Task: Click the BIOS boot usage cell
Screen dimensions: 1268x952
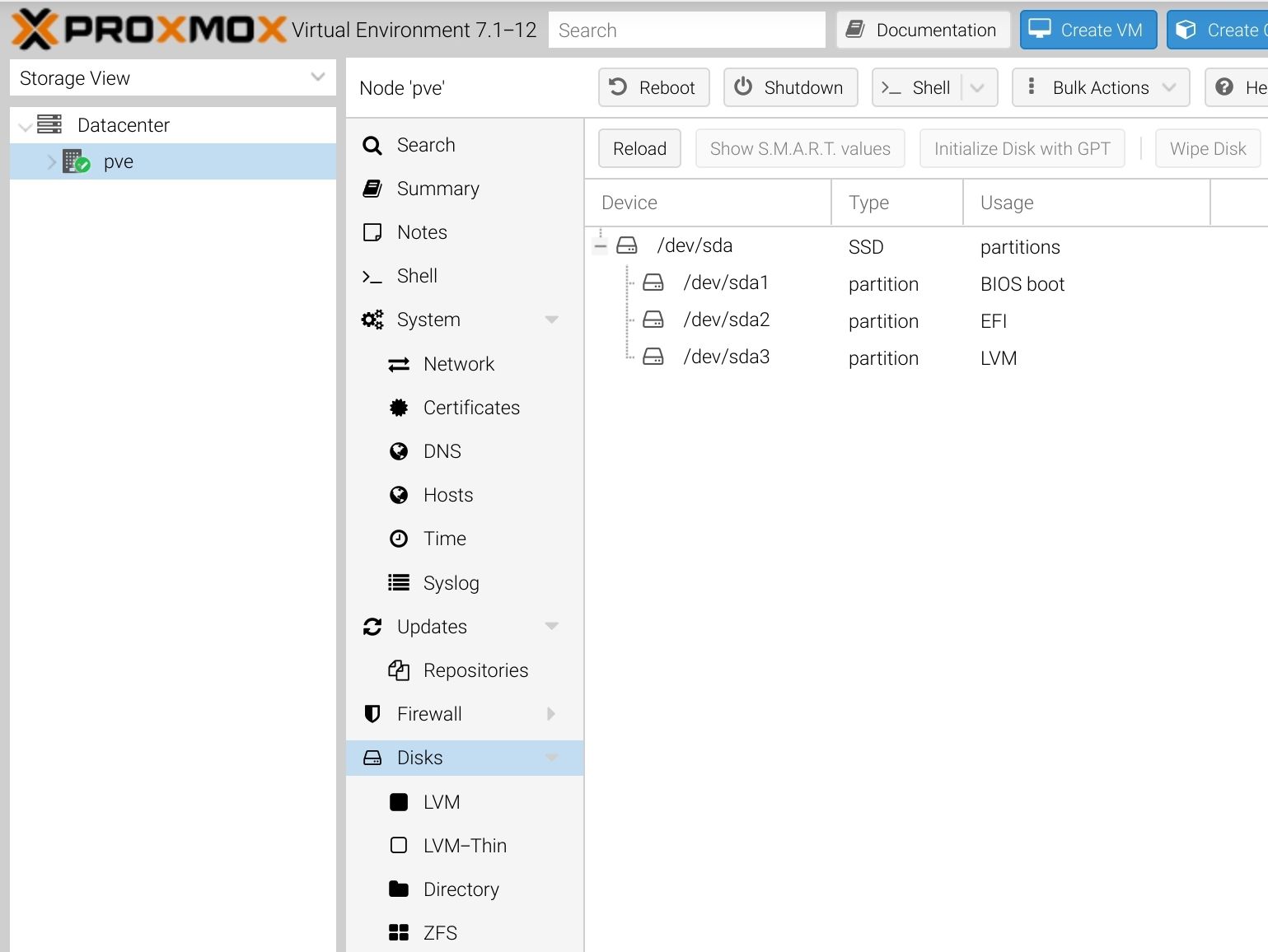Action: pos(1022,284)
